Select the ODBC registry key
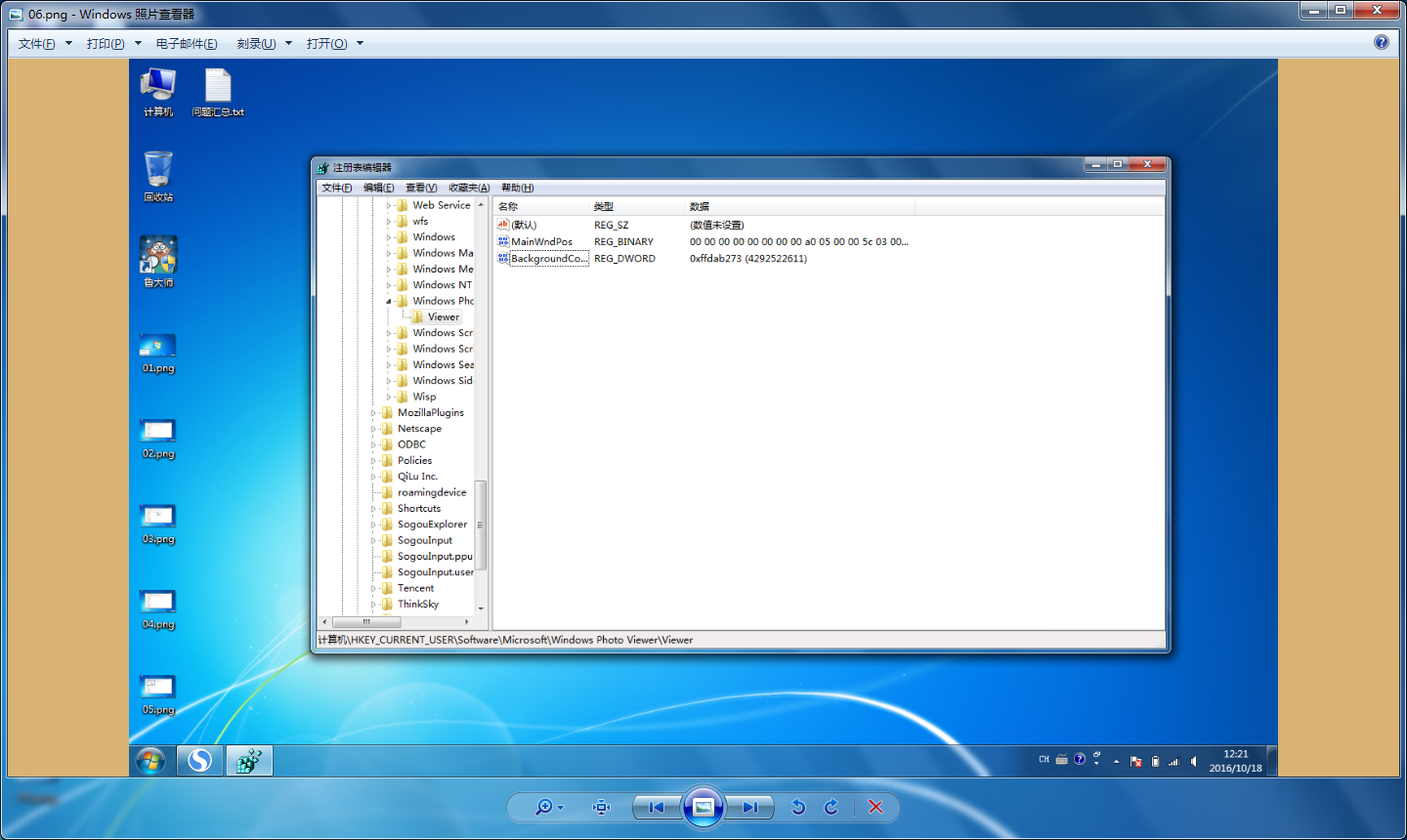Image resolution: width=1407 pixels, height=840 pixels. [x=405, y=444]
